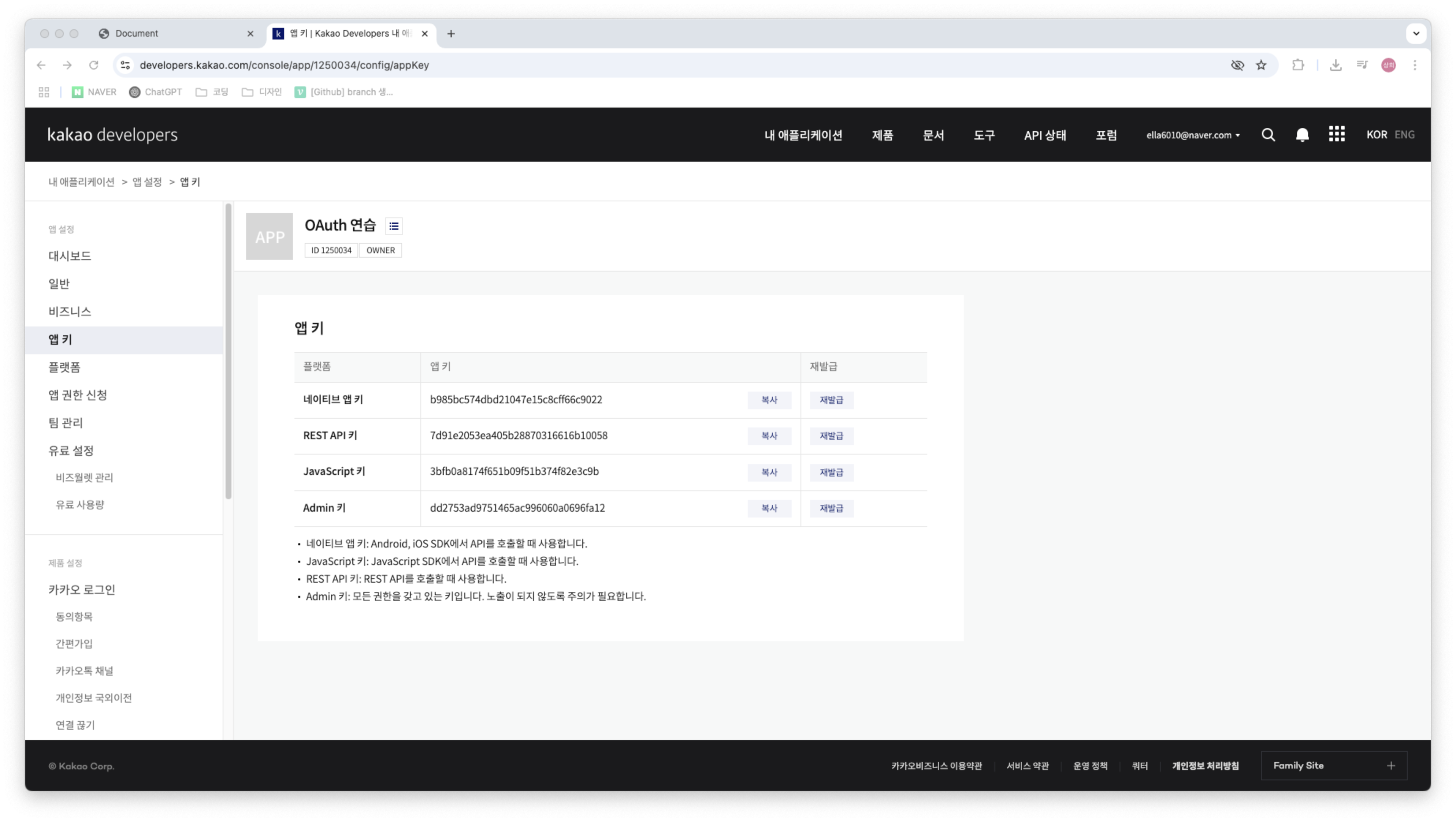
Task: Copy the 네이티브 앱 키
Action: point(769,400)
